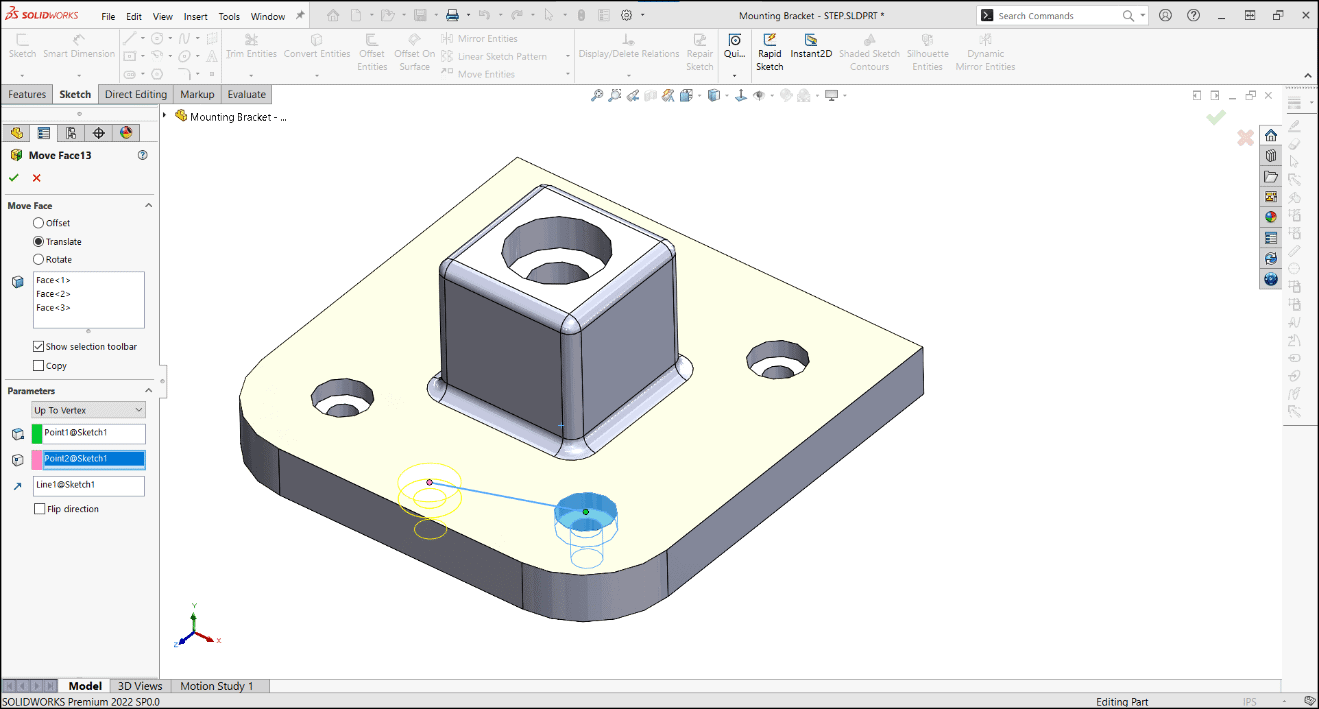Image resolution: width=1319 pixels, height=709 pixels.
Task: Open the View menu
Action: pyautogui.click(x=163, y=16)
